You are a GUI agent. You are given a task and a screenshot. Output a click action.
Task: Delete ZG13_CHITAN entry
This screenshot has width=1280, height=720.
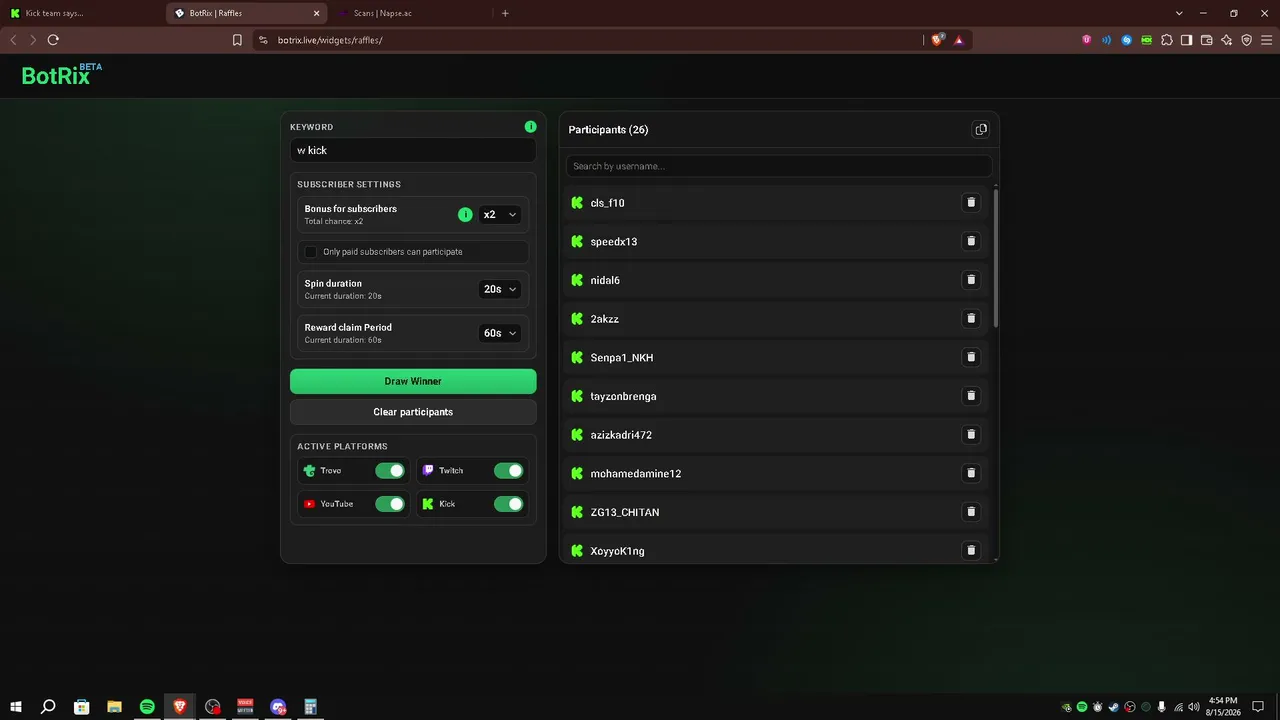[970, 512]
